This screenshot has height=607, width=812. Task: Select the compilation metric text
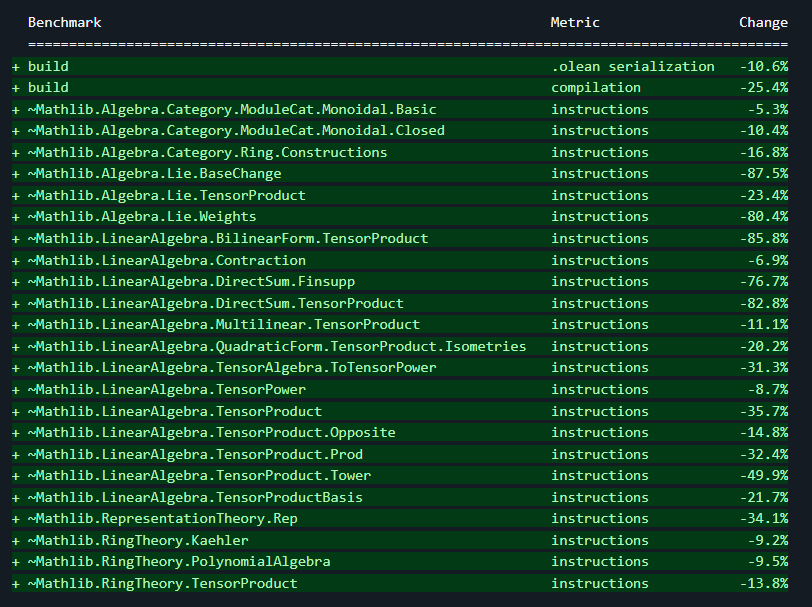pos(596,88)
